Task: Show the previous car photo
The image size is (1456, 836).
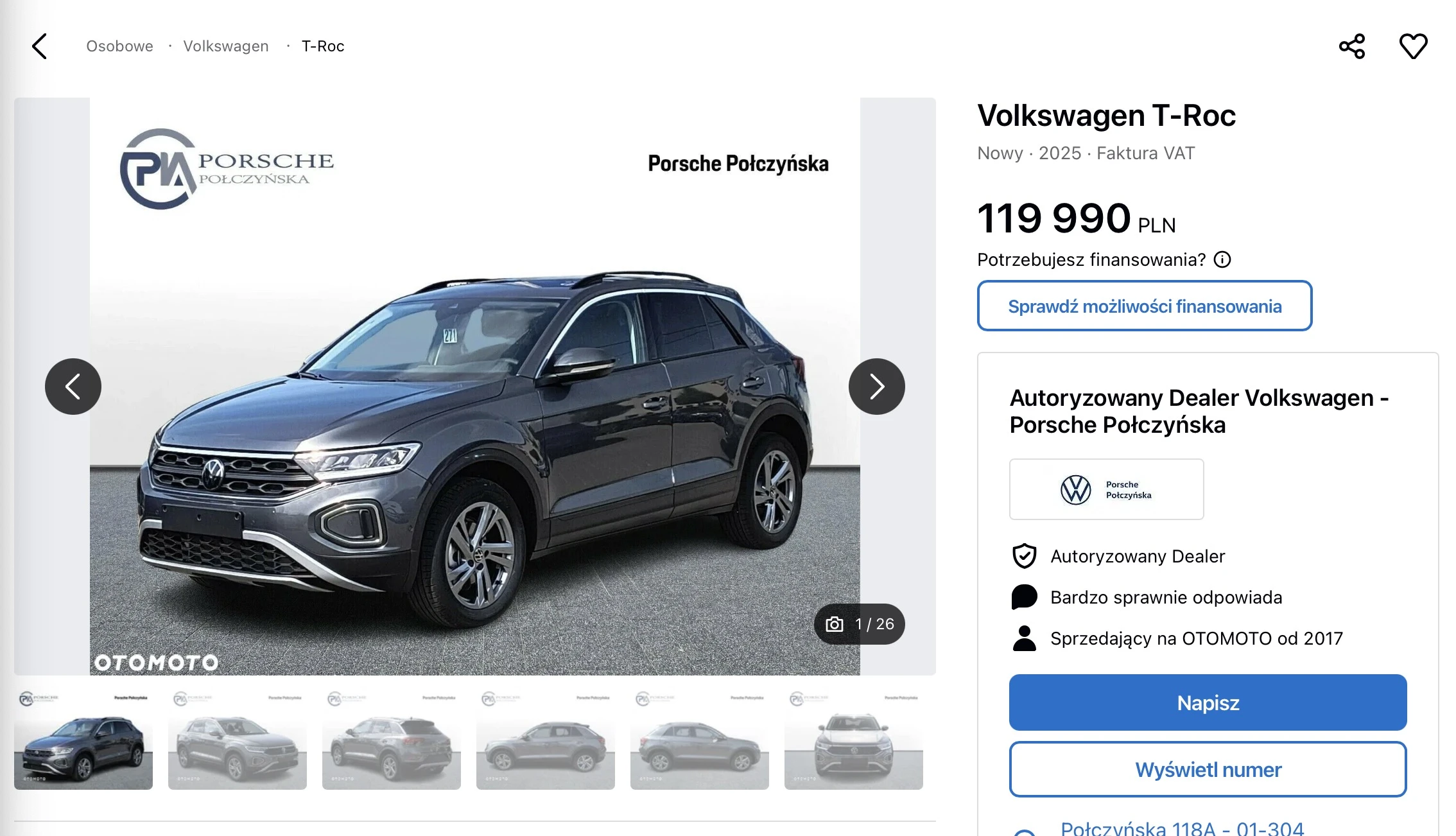Action: (x=73, y=387)
